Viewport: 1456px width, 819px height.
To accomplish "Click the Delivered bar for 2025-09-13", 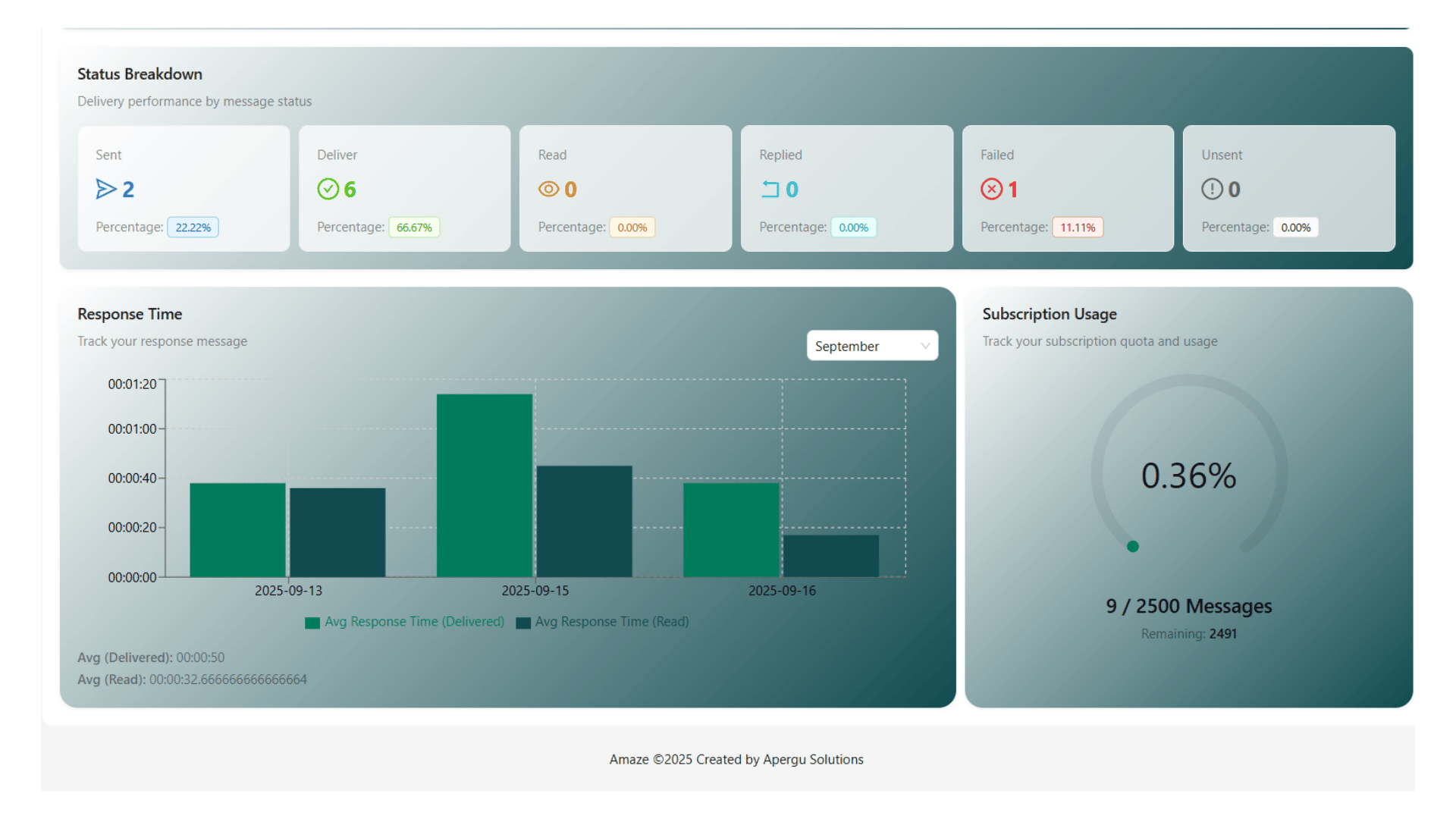I will [x=237, y=530].
